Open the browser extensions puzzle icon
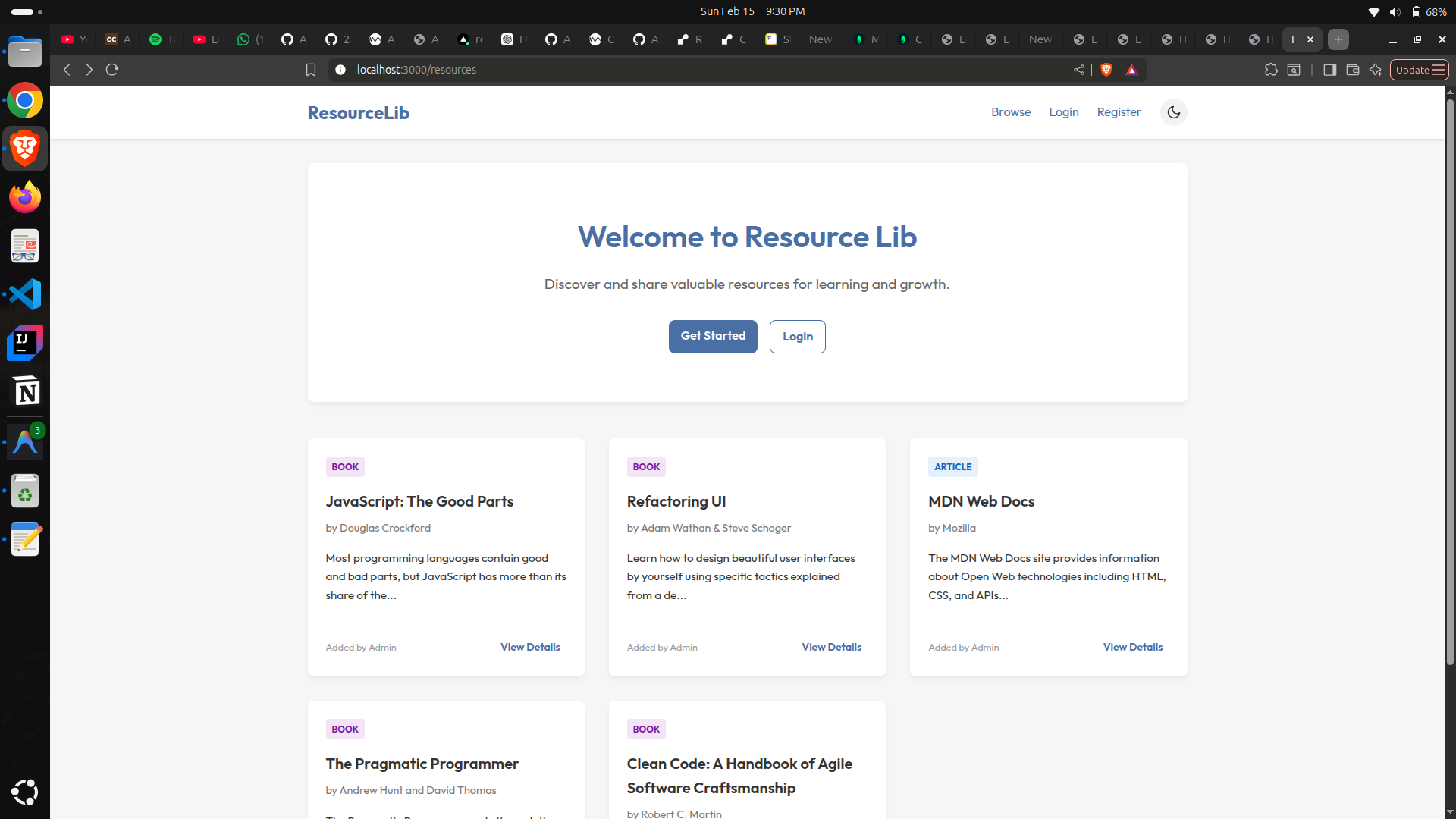Screen dimensions: 1456x819 (1271, 70)
